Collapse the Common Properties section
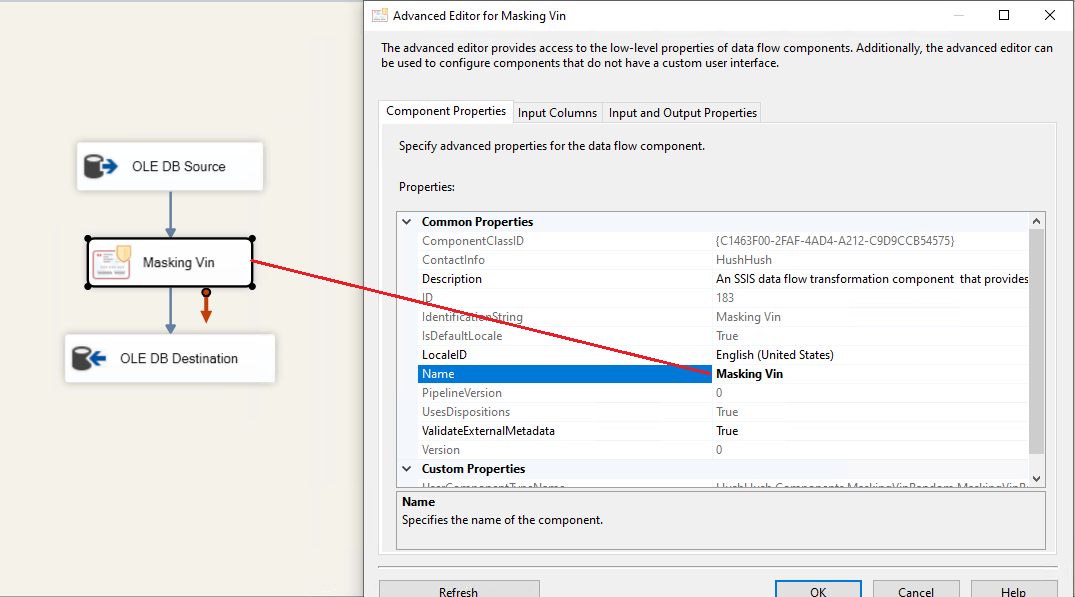This screenshot has height=597, width=1075. (x=407, y=222)
